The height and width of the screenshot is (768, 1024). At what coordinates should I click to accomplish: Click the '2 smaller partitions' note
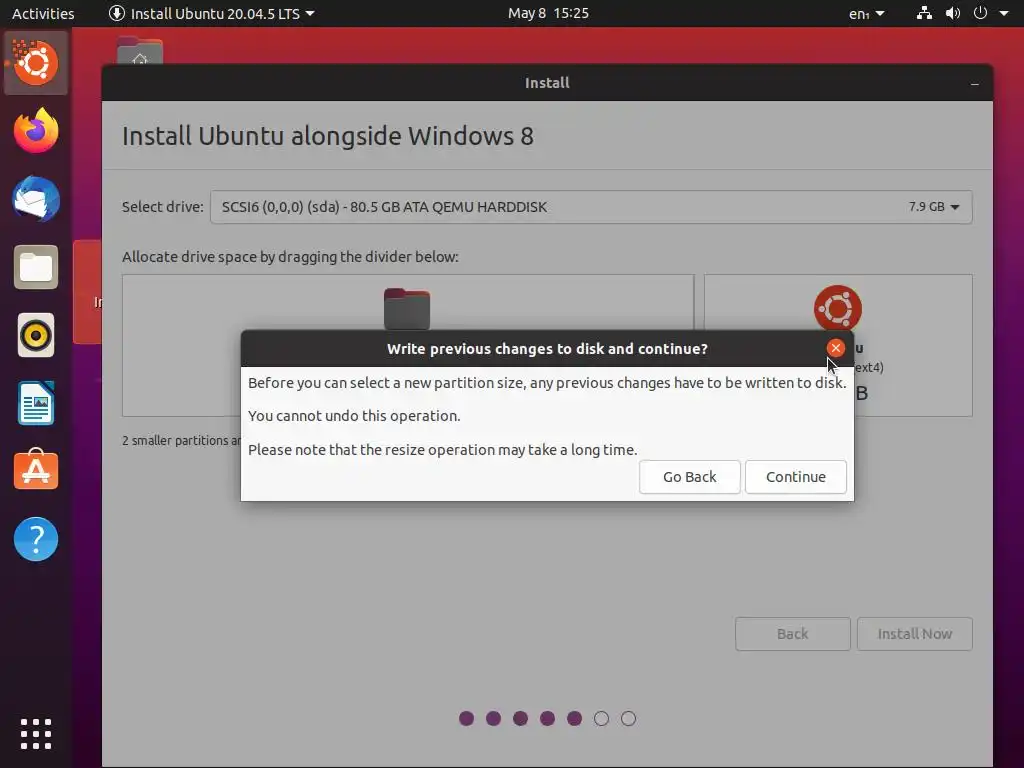[182, 440]
